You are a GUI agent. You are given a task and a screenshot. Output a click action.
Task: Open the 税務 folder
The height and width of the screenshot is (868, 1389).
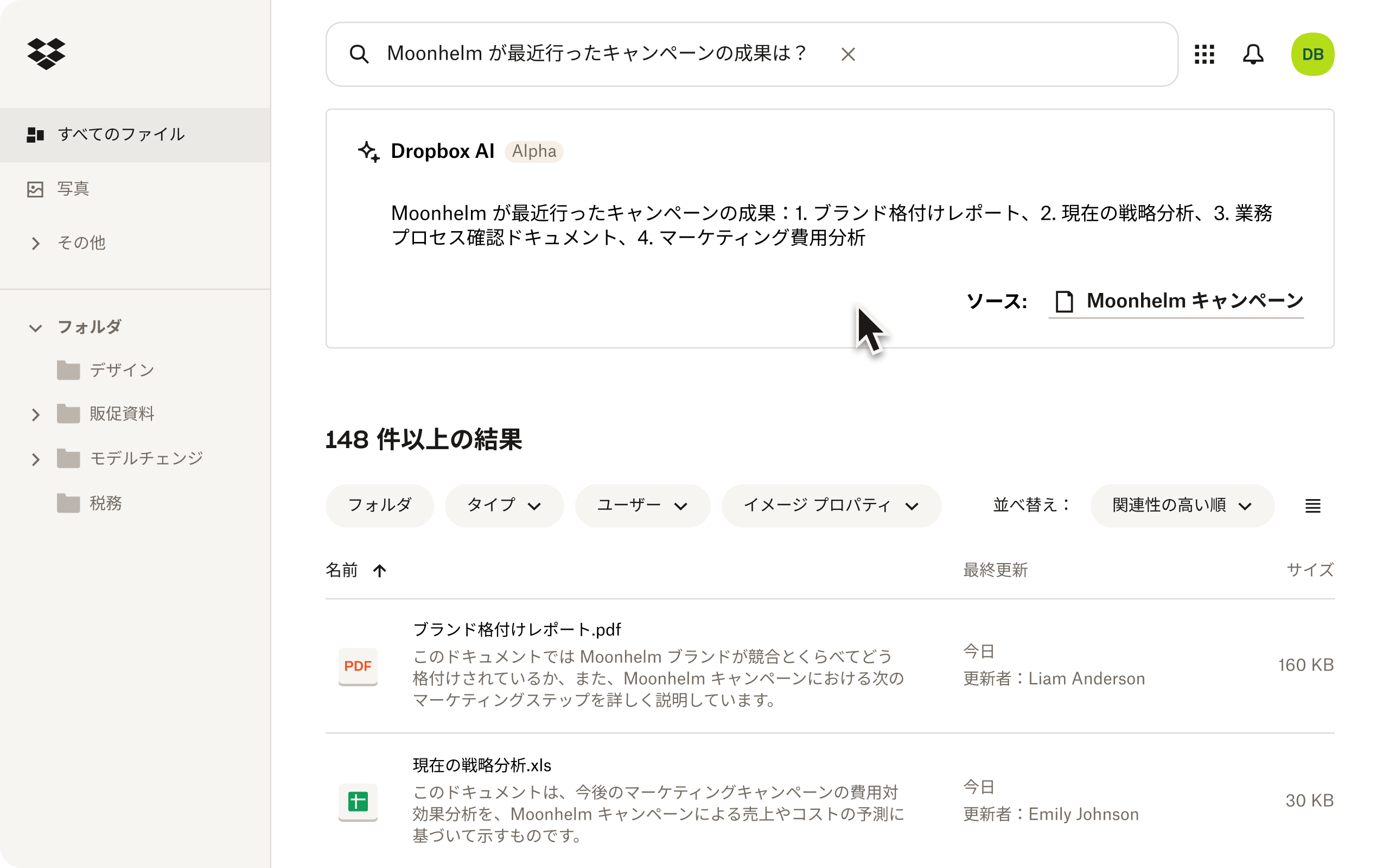tap(106, 503)
